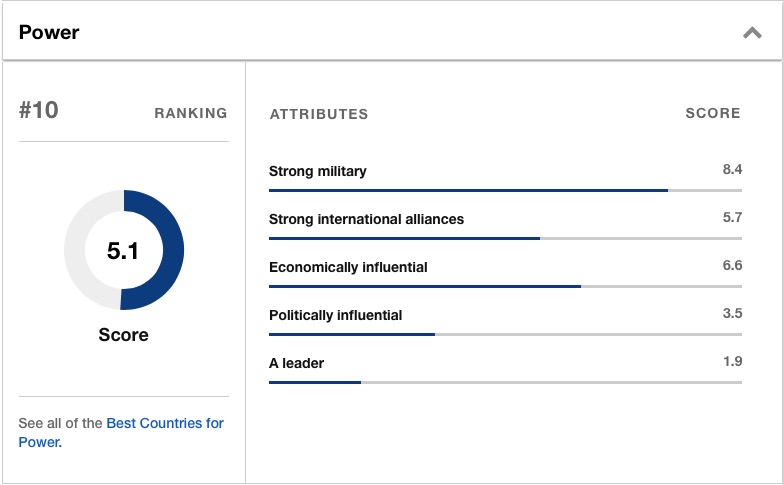
Task: Click the 8.4 Strong military score
Action: click(x=732, y=170)
